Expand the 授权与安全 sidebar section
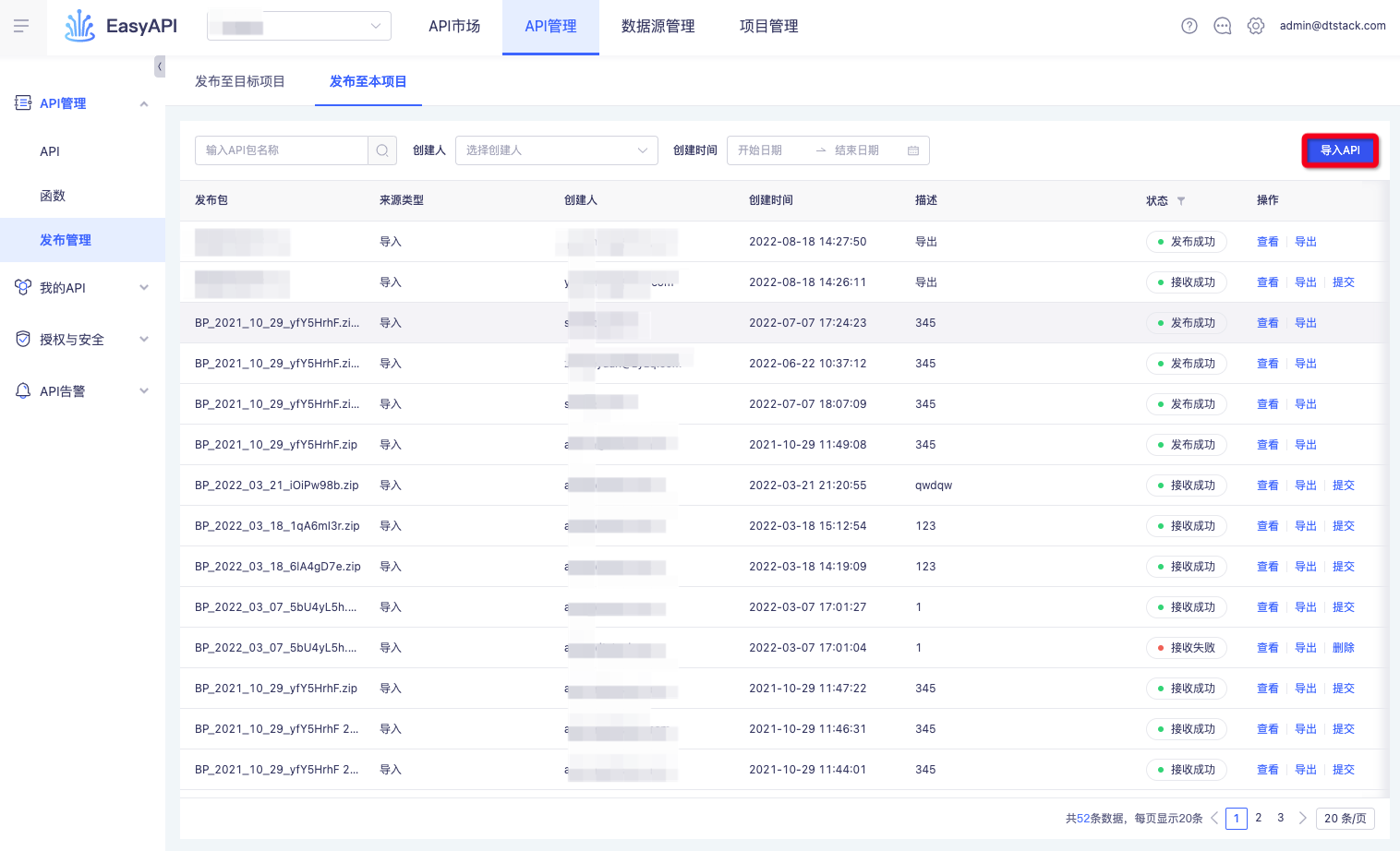The image size is (1400, 851). pos(144,339)
